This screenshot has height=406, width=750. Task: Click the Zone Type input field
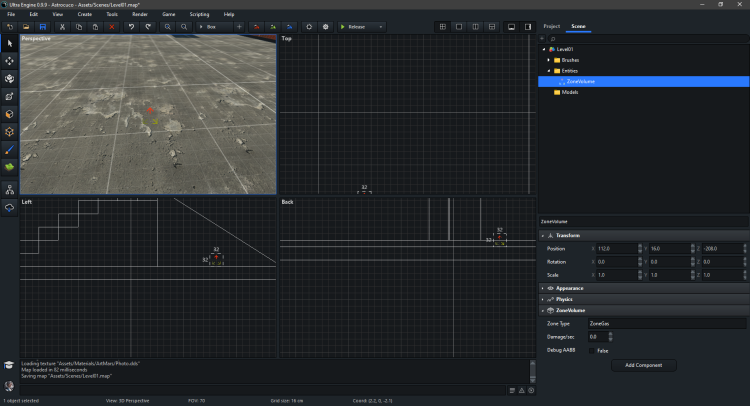[x=666, y=324]
